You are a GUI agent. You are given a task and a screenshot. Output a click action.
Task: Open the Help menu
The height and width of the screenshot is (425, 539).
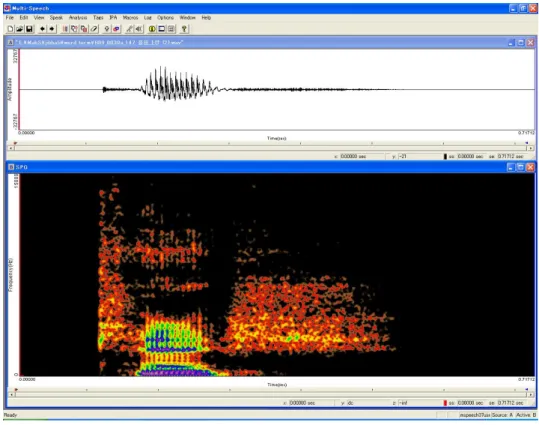[206, 18]
